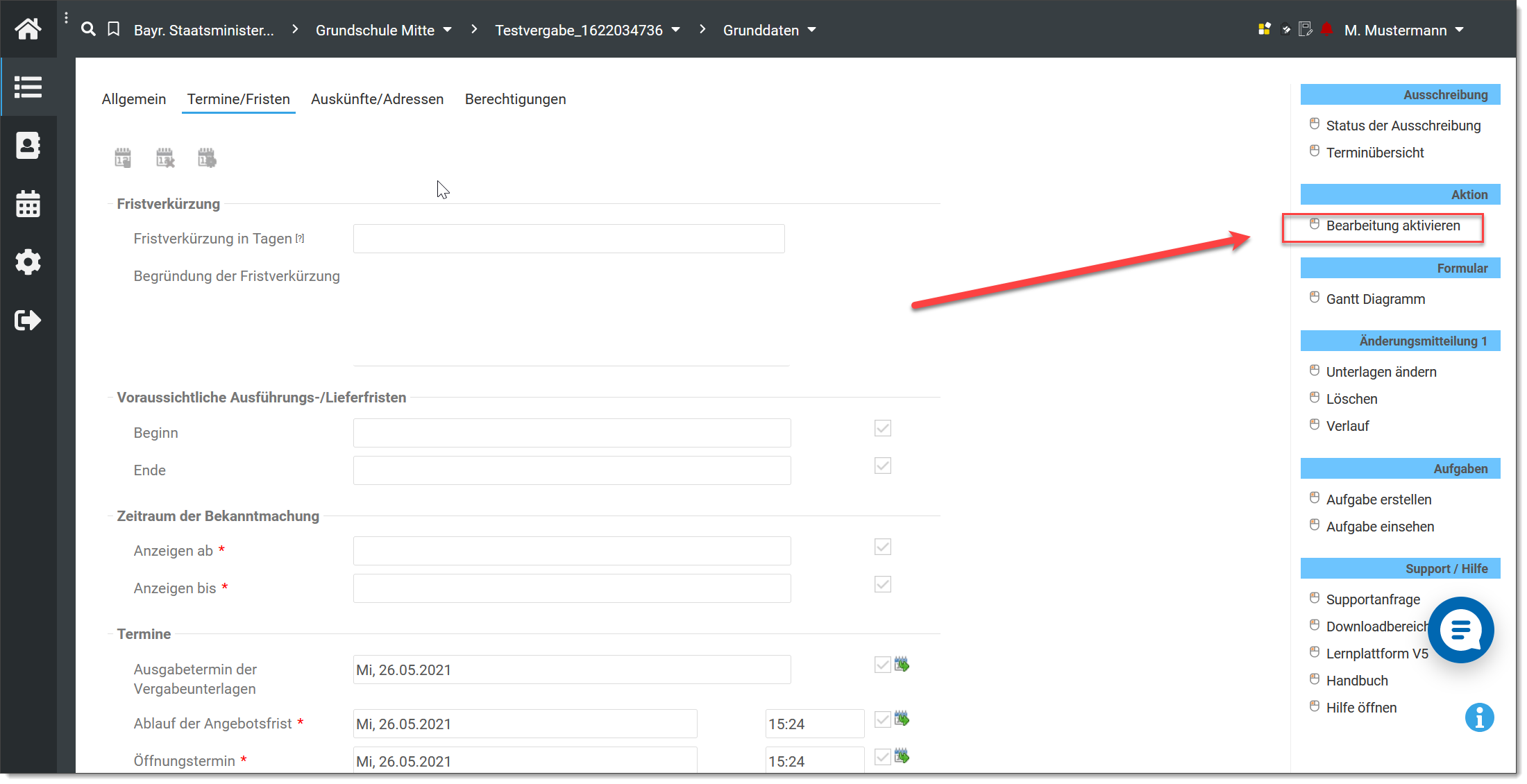Screen dimensions: 1527x784
Task: Open the red notification bell
Action: 1327,29
